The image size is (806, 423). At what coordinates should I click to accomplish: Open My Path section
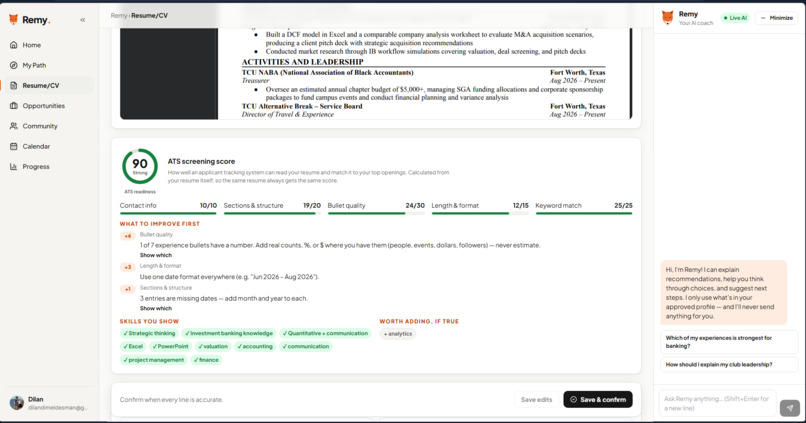[48, 65]
